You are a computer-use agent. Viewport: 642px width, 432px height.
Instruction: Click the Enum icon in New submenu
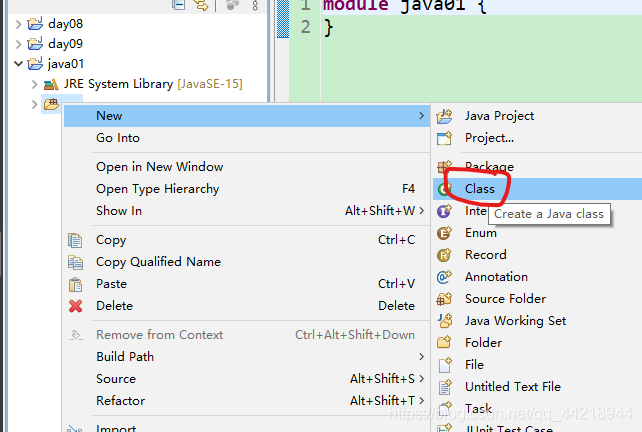(x=444, y=233)
